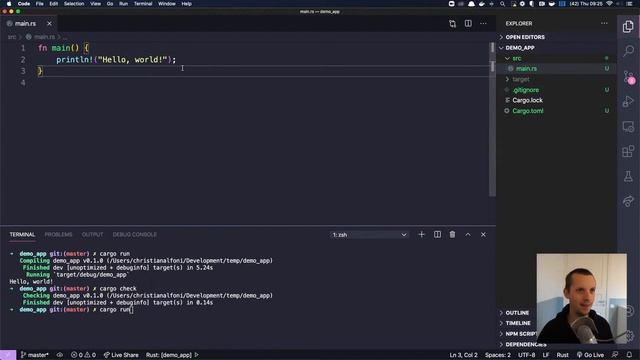Click the Ln 3, Col 2 cursor position

click(x=463, y=355)
